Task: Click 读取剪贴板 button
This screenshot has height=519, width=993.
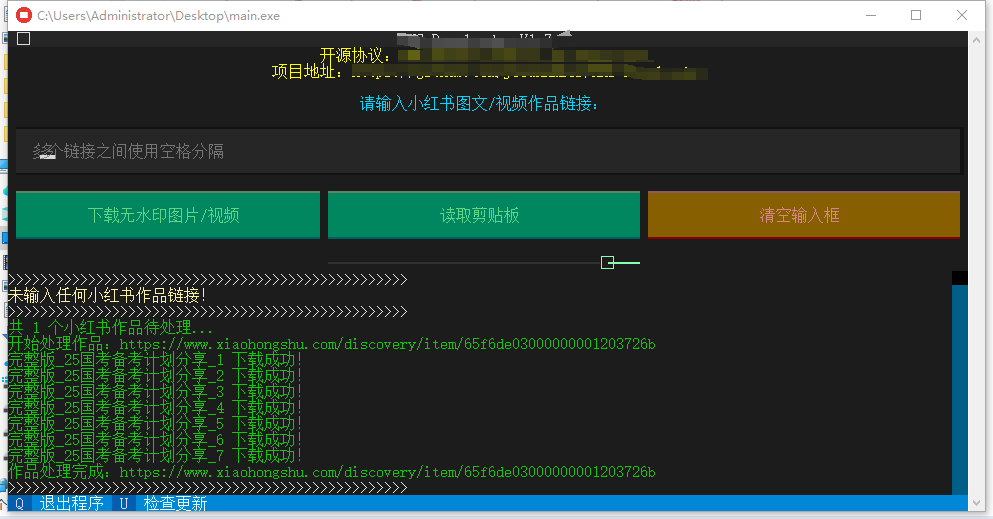Action: coord(484,215)
